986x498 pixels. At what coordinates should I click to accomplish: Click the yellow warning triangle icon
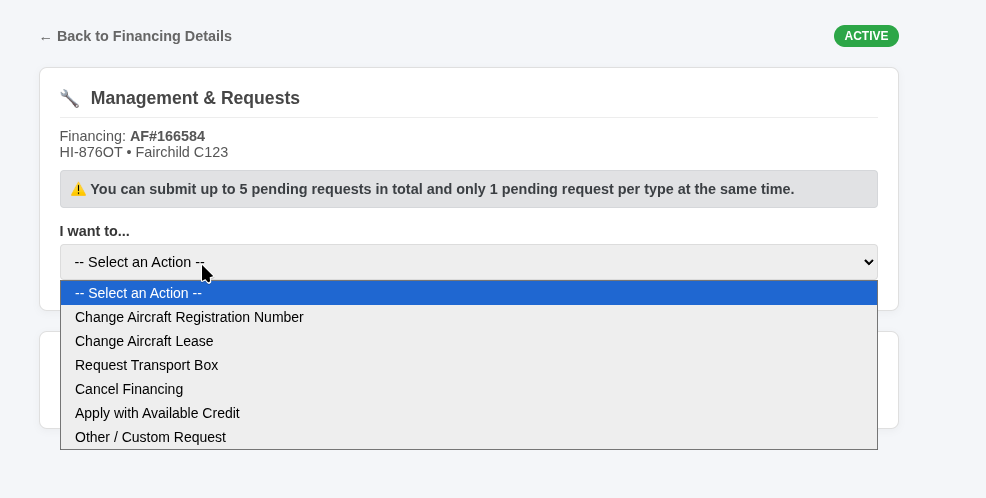click(x=78, y=189)
